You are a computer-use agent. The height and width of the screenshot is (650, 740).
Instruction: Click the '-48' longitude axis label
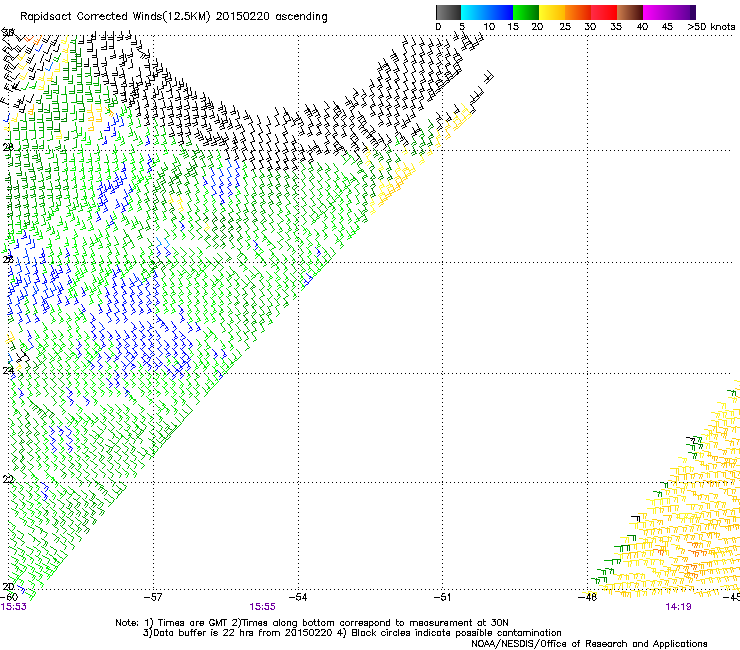pyautogui.click(x=587, y=597)
